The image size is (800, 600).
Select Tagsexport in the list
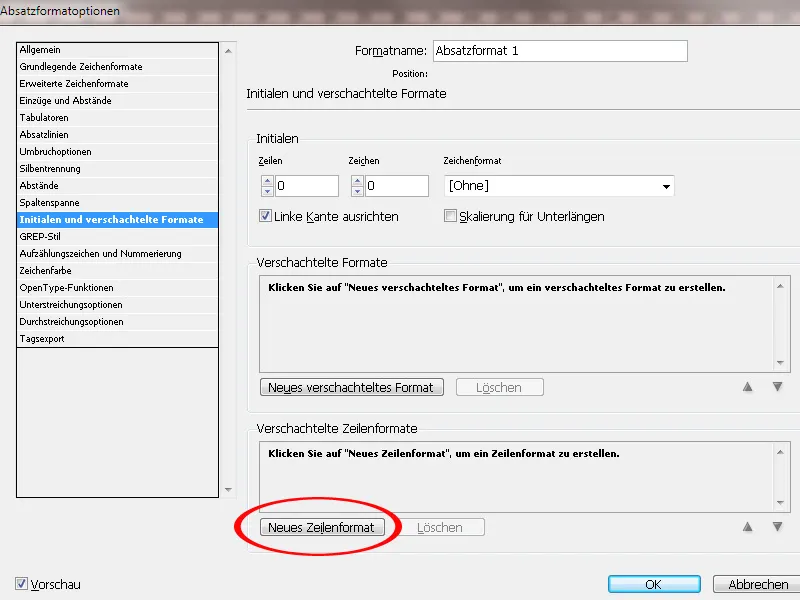(x=117, y=339)
